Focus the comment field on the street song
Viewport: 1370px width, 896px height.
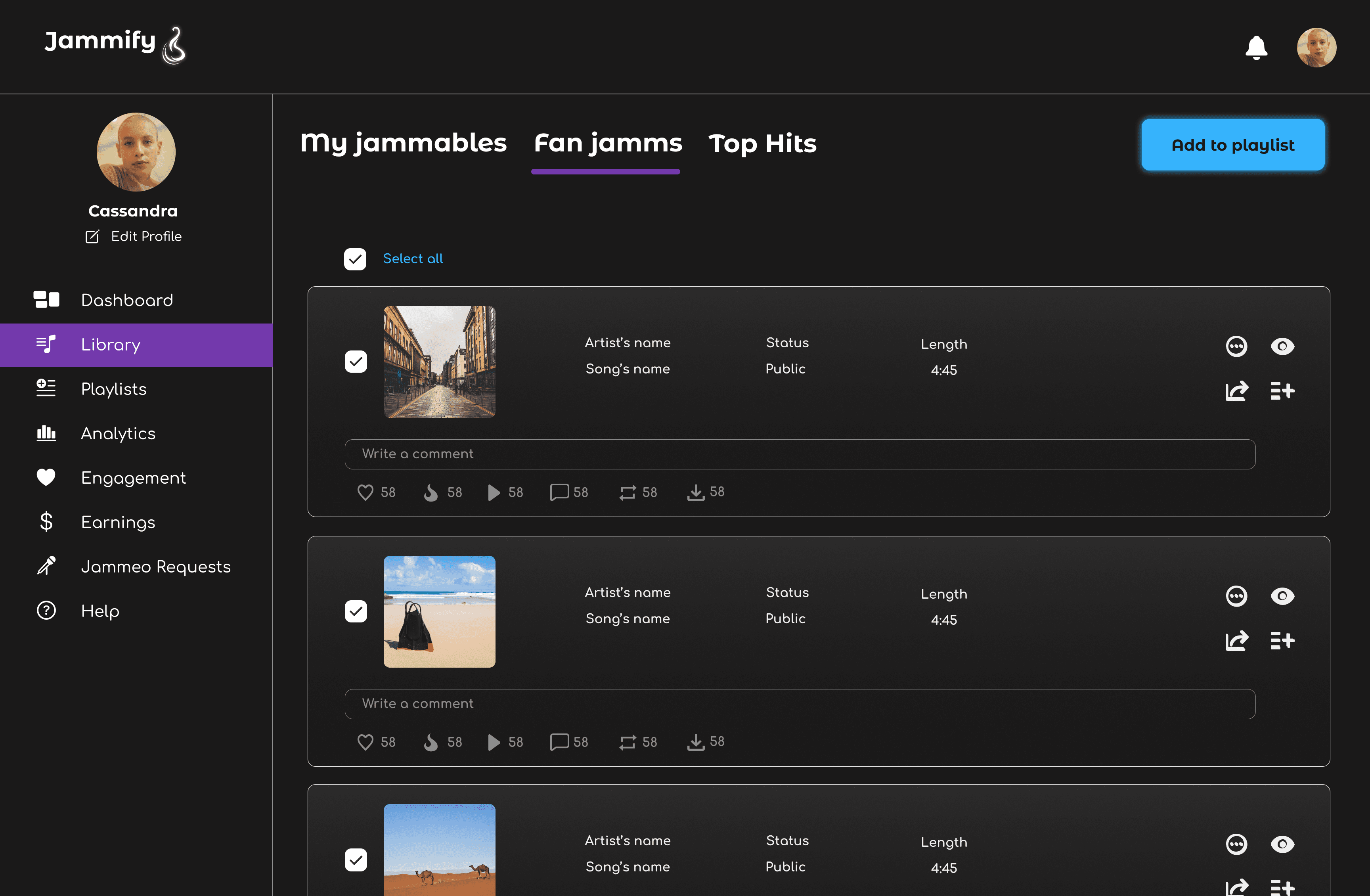click(x=800, y=454)
